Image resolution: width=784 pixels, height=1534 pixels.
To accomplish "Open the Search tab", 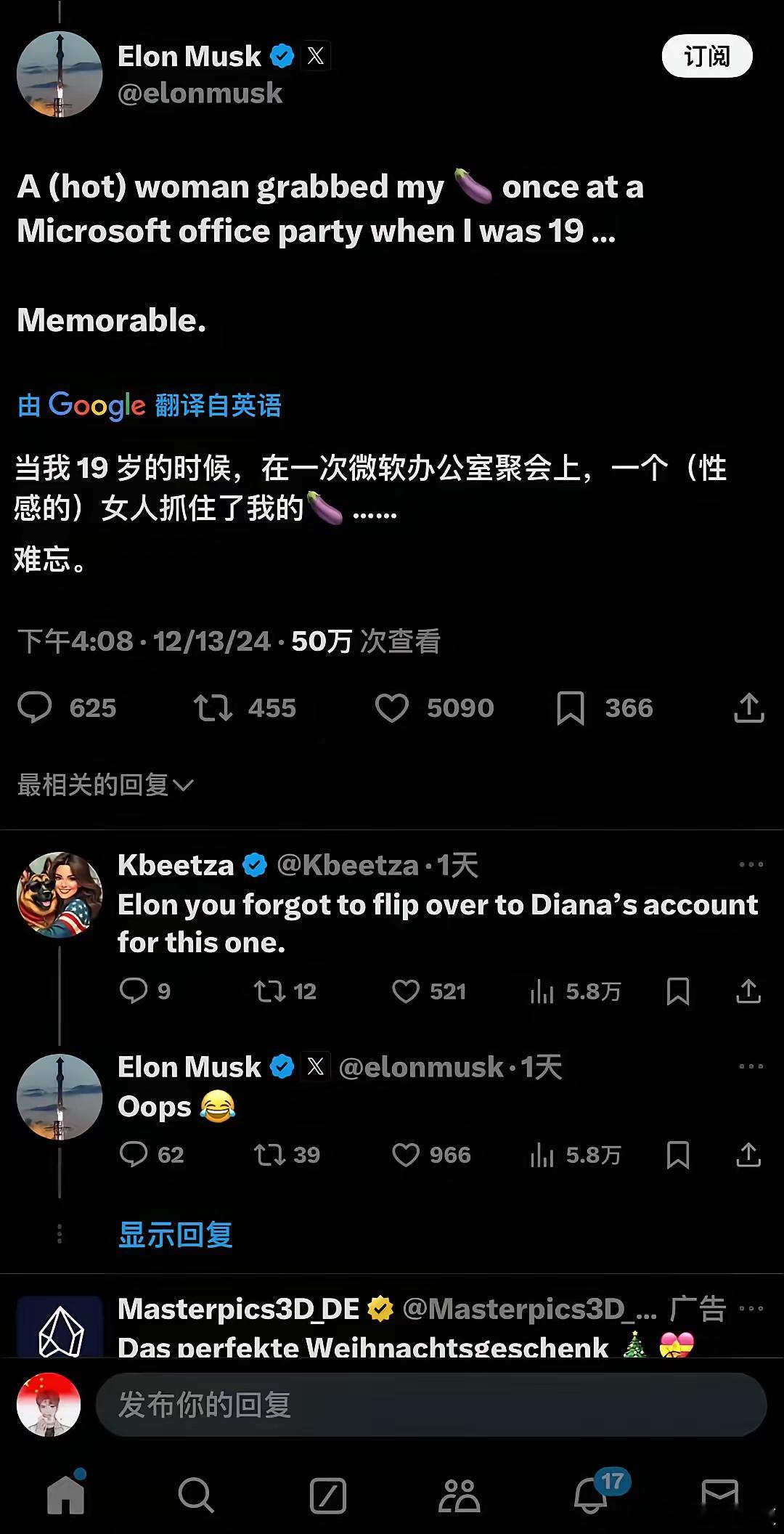I will click(196, 1495).
